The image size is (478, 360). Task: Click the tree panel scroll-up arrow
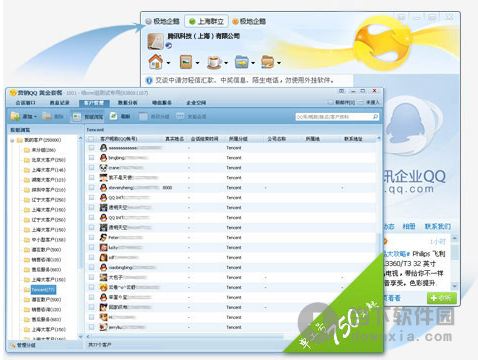tap(80, 138)
